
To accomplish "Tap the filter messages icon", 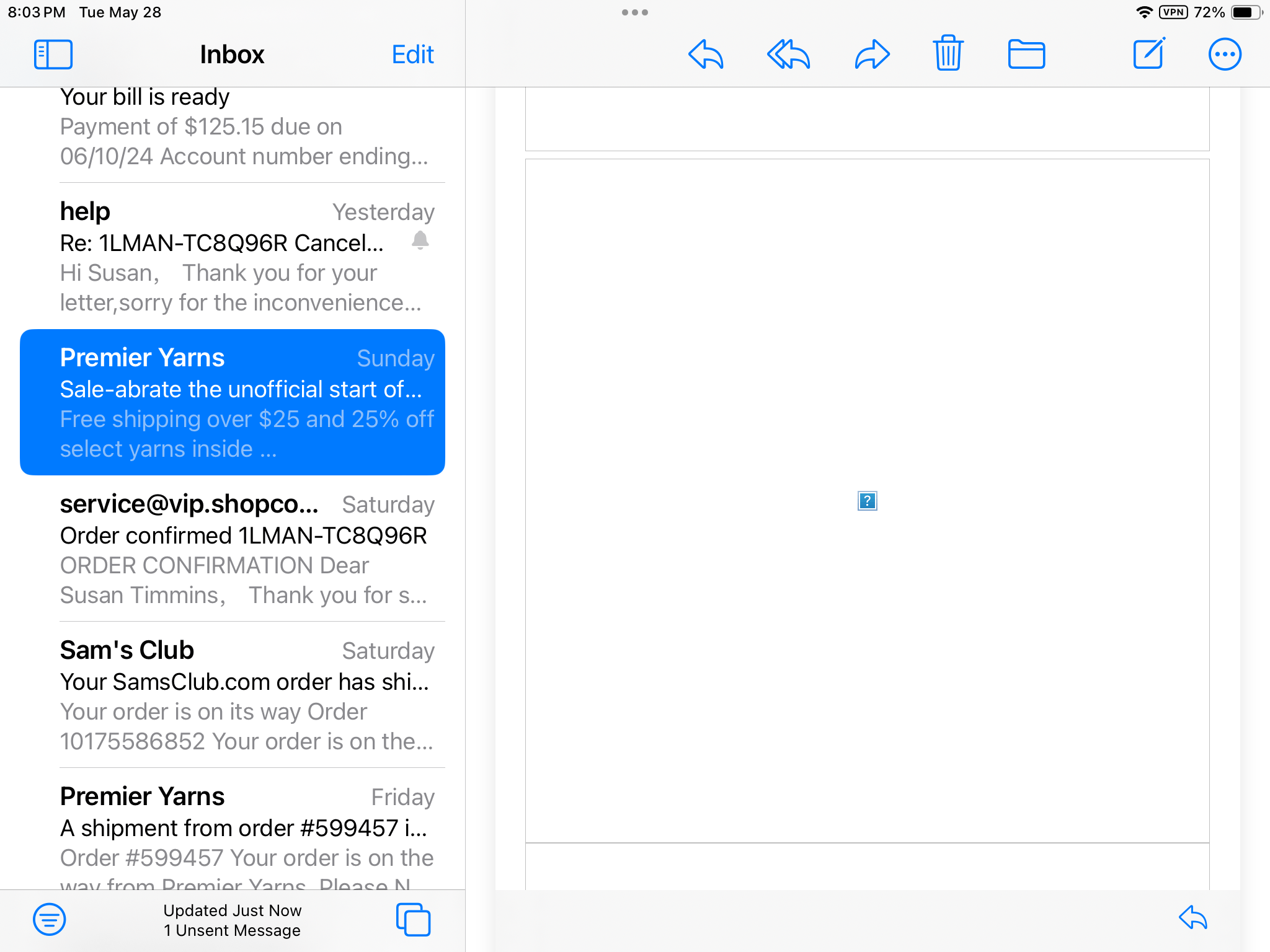I will tap(50, 920).
